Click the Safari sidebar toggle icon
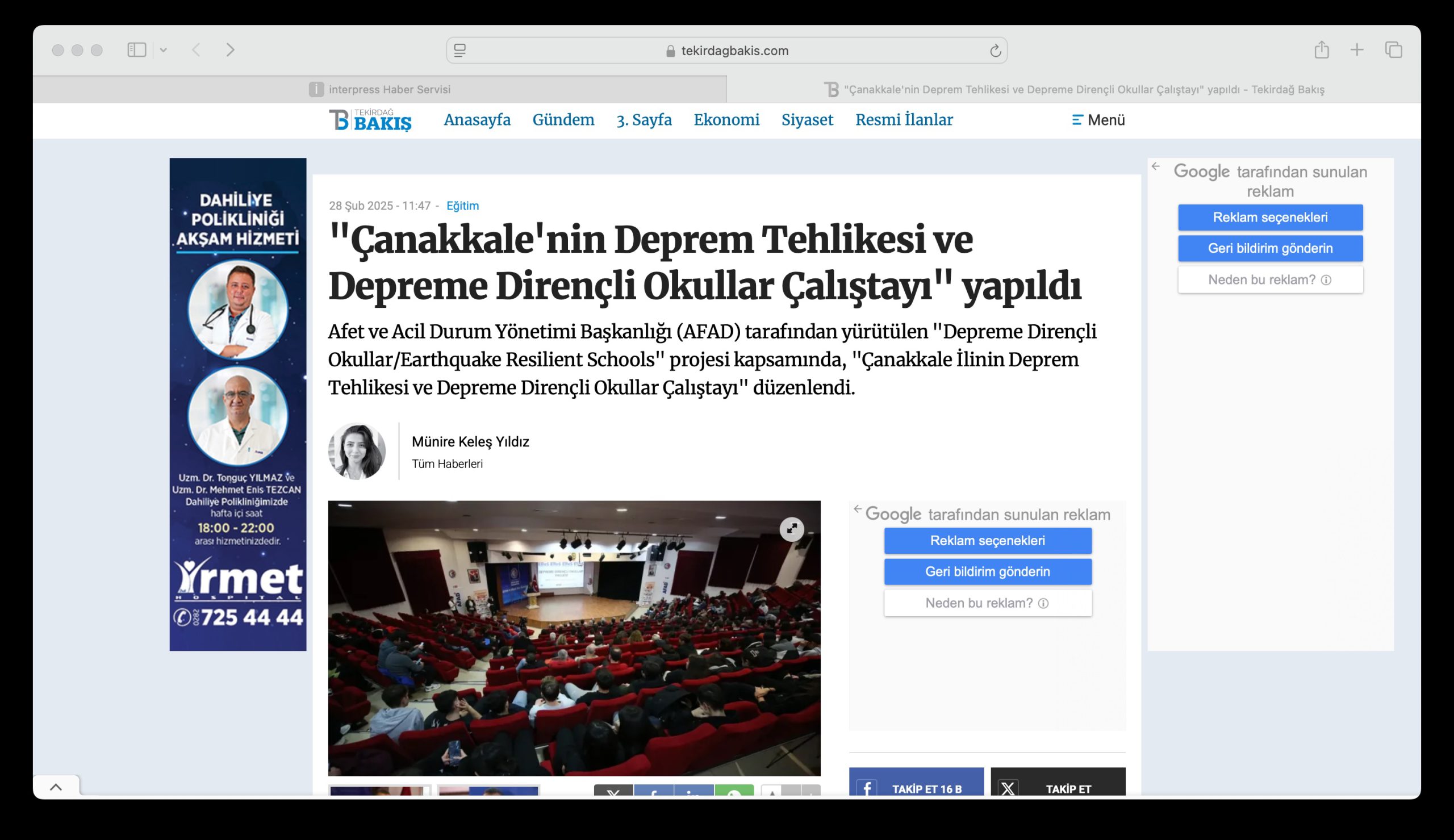Screen dimensions: 1454x840 coord(137,50)
